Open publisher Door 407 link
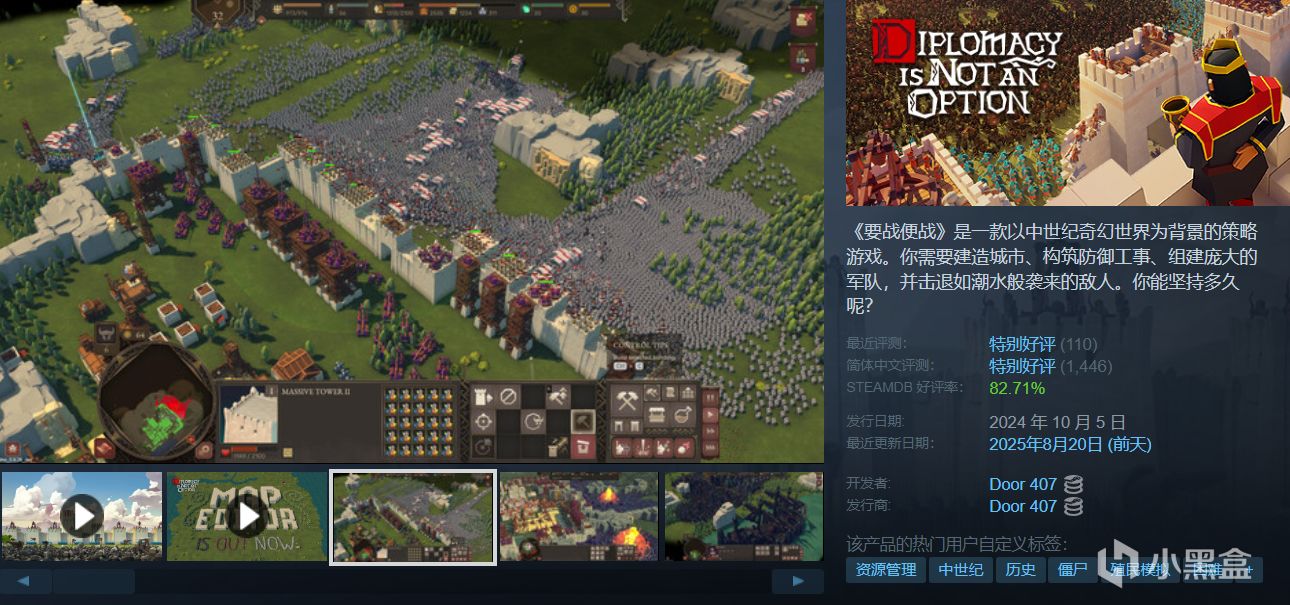This screenshot has width=1290, height=605. pyautogui.click(x=1022, y=506)
